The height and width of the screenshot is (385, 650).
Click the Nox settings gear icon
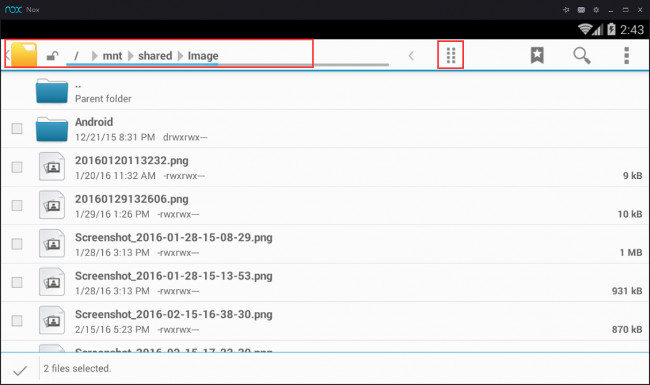(596, 10)
